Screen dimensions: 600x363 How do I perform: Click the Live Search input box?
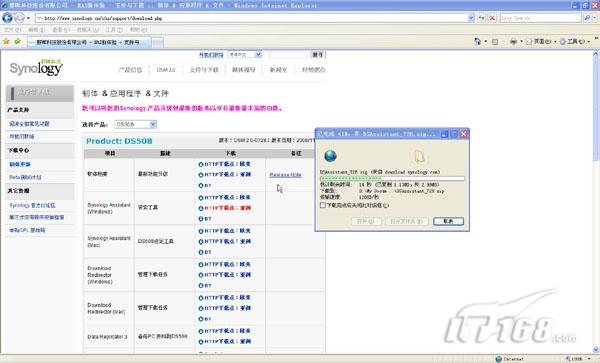point(540,18)
